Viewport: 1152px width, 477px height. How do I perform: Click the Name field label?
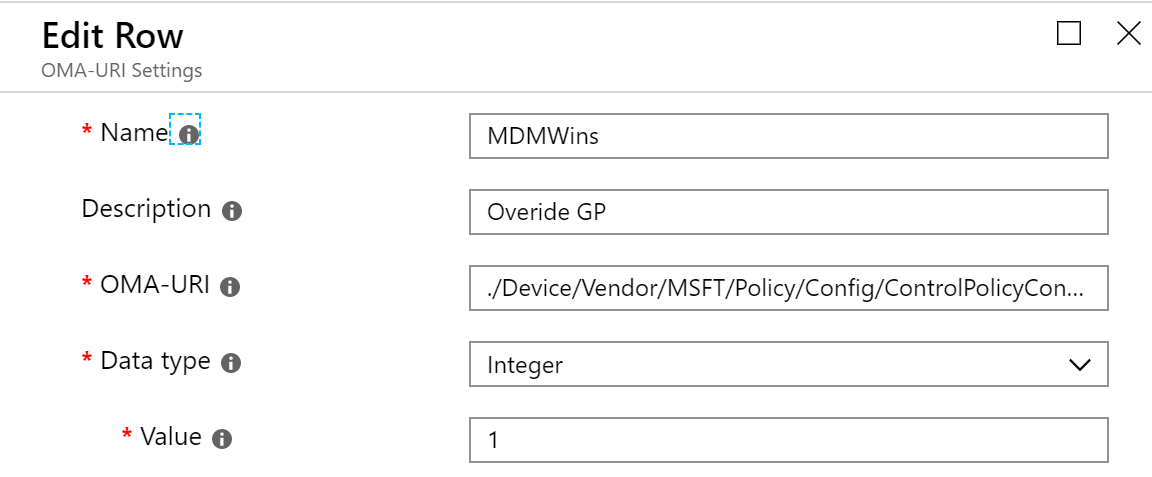(134, 133)
